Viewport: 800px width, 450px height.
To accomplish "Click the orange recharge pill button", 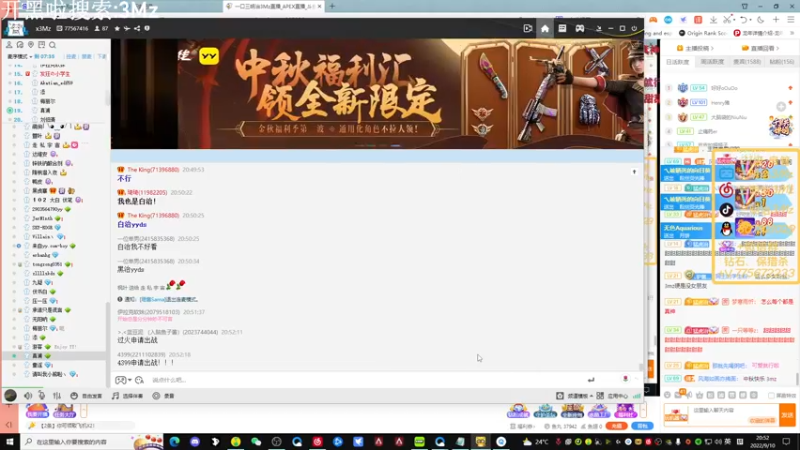I will click(x=616, y=426).
